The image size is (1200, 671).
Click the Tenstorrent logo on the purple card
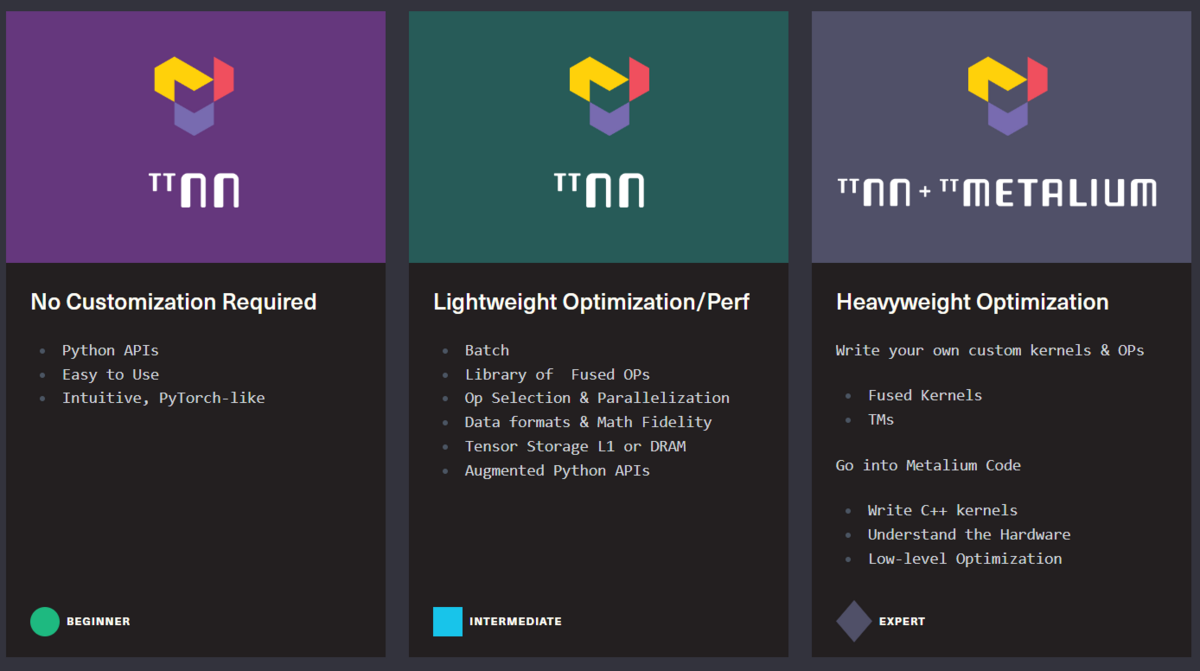point(194,95)
